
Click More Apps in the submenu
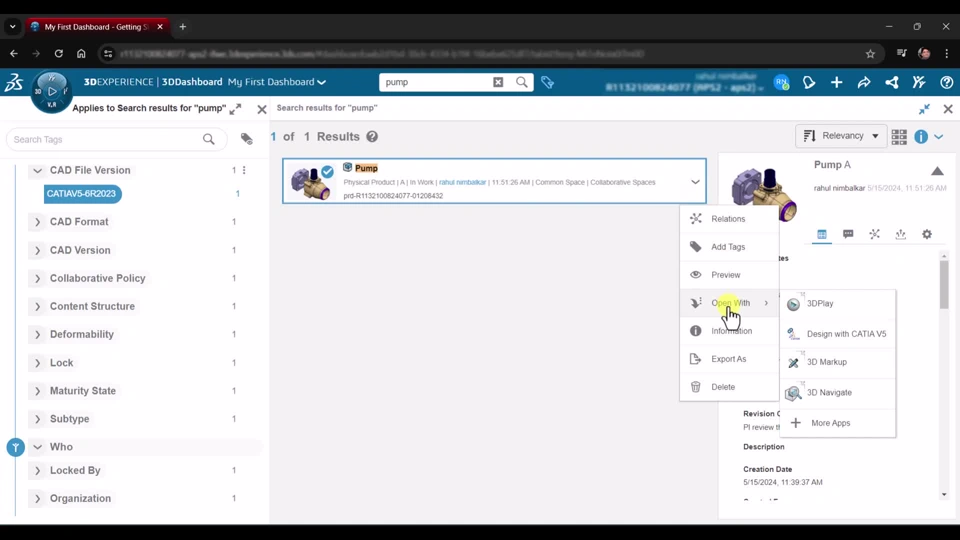coord(830,423)
